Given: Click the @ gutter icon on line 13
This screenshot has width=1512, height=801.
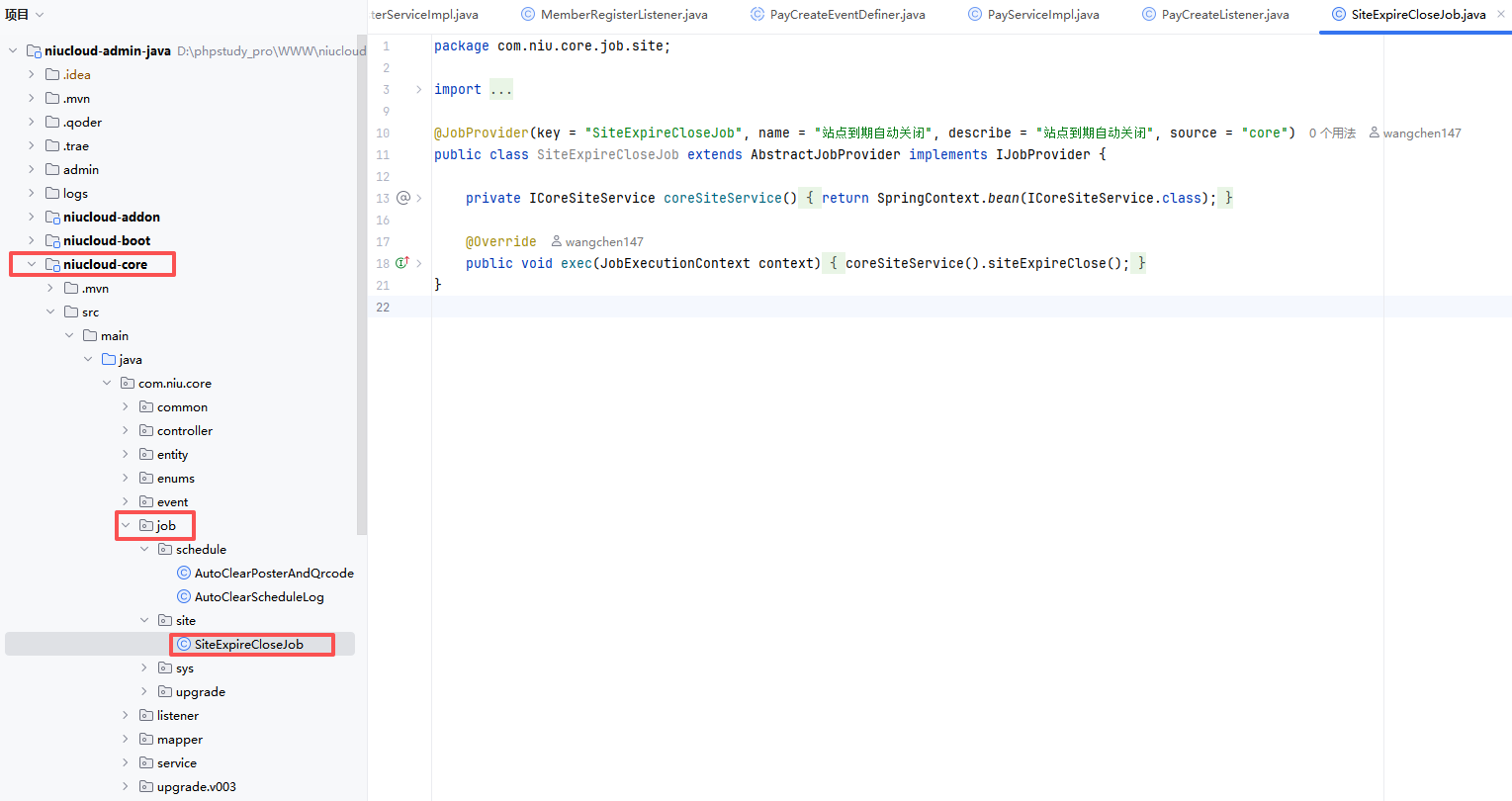Looking at the screenshot, I should pyautogui.click(x=402, y=198).
